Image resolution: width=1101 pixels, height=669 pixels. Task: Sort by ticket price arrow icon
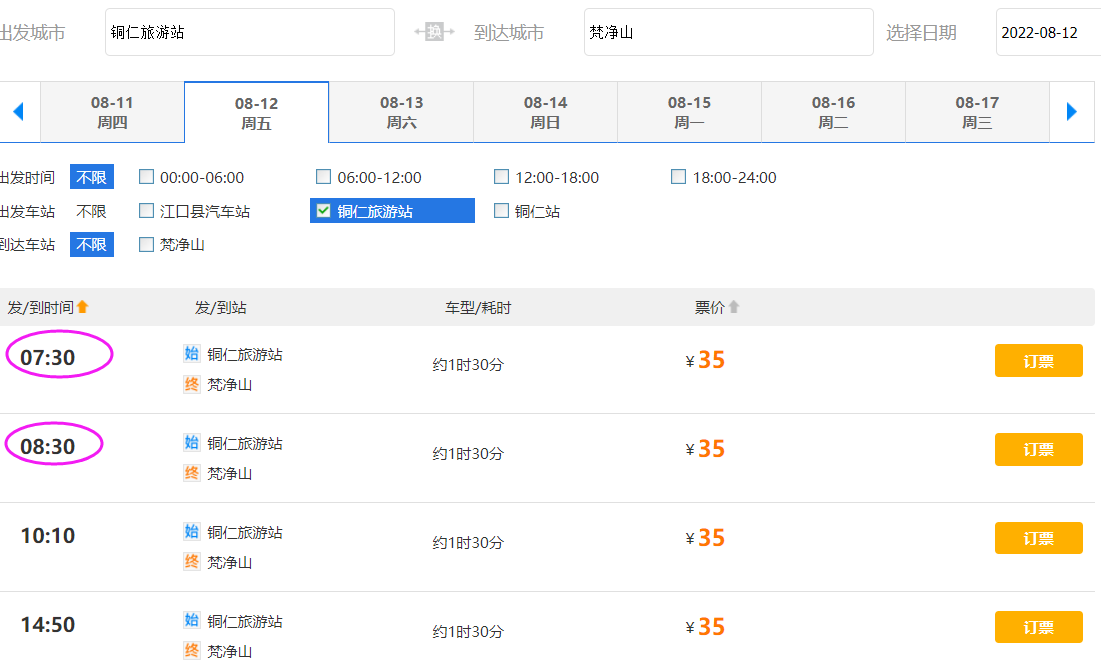[x=734, y=307]
